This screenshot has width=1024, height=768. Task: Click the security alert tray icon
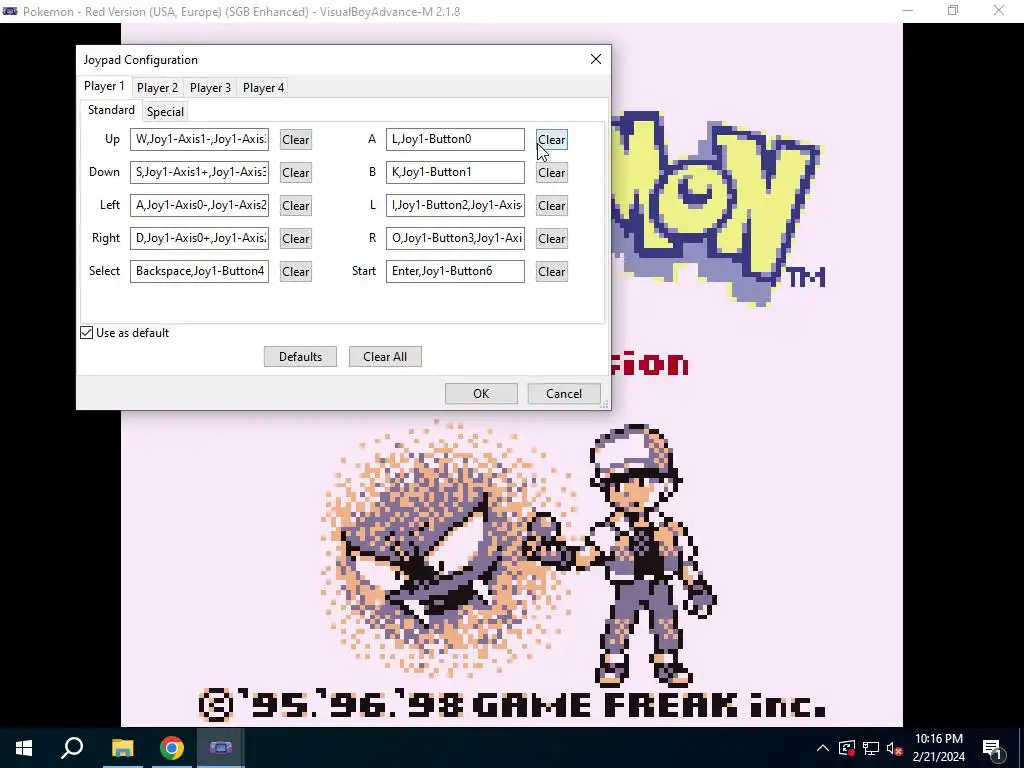(x=847, y=748)
